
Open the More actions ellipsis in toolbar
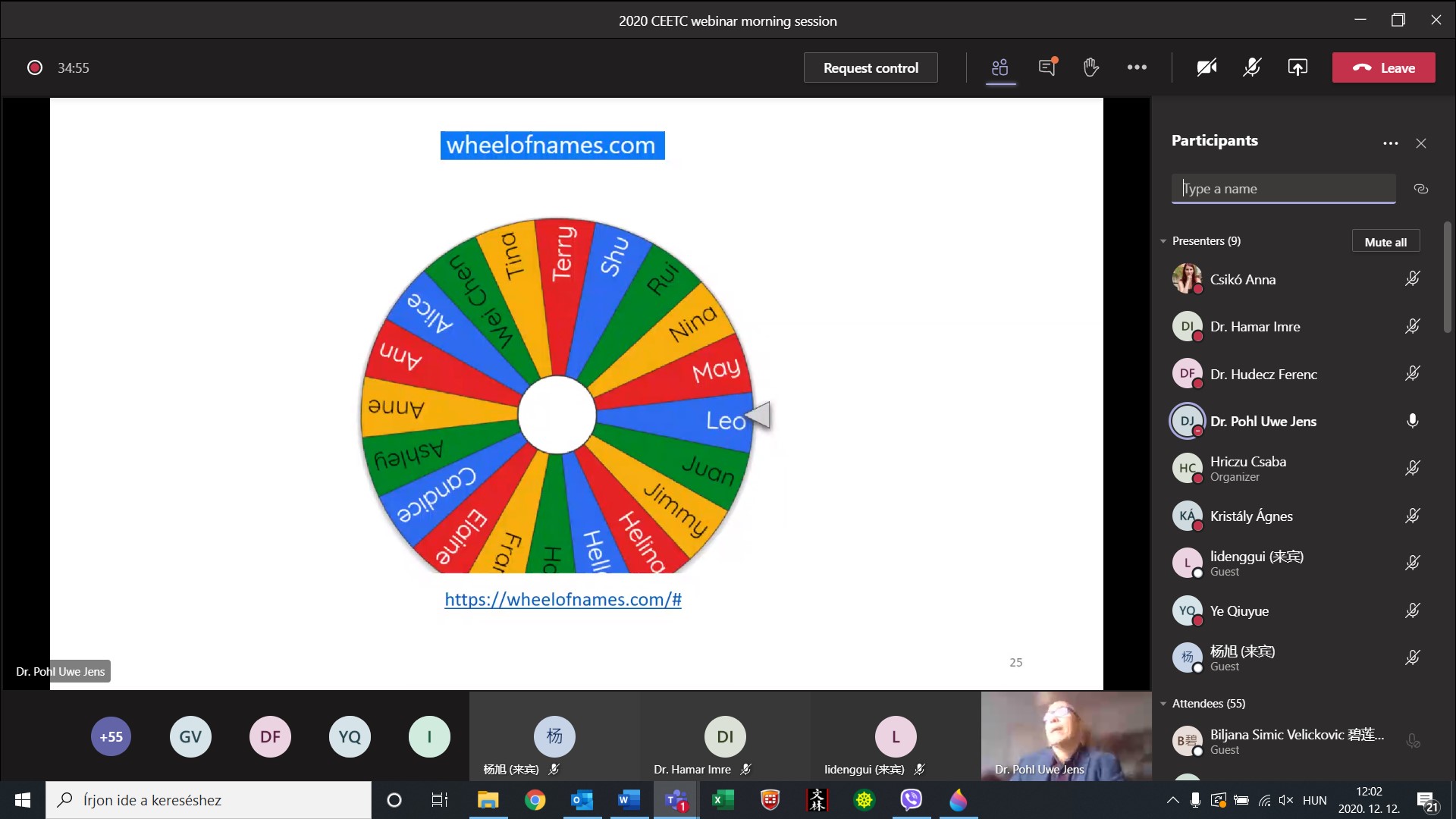pyautogui.click(x=1137, y=67)
